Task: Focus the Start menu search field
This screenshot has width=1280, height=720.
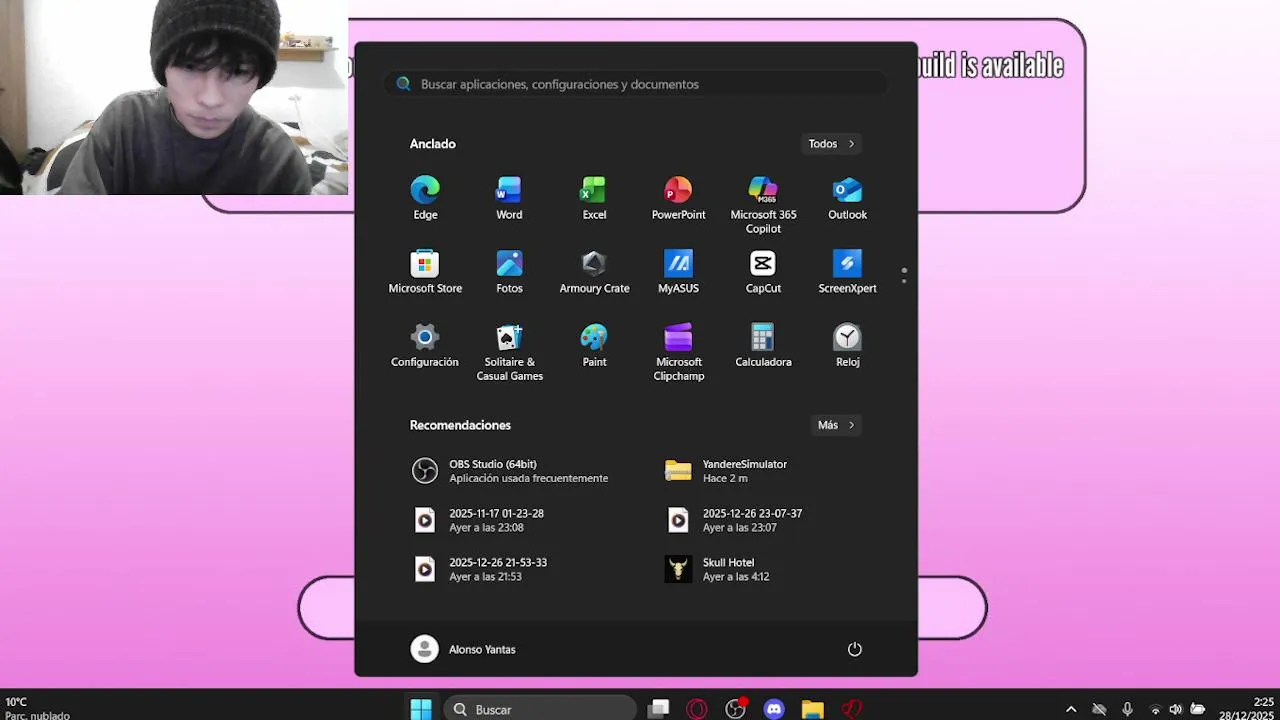Action: (636, 84)
